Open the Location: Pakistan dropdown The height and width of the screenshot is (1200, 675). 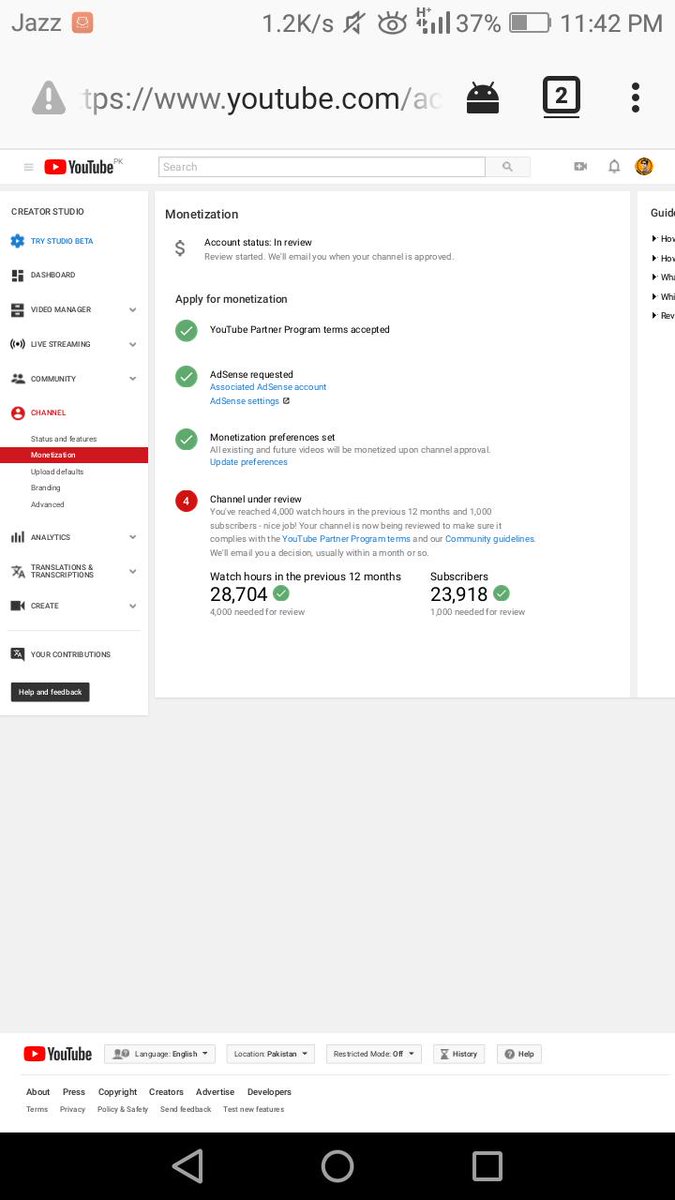pos(270,1054)
